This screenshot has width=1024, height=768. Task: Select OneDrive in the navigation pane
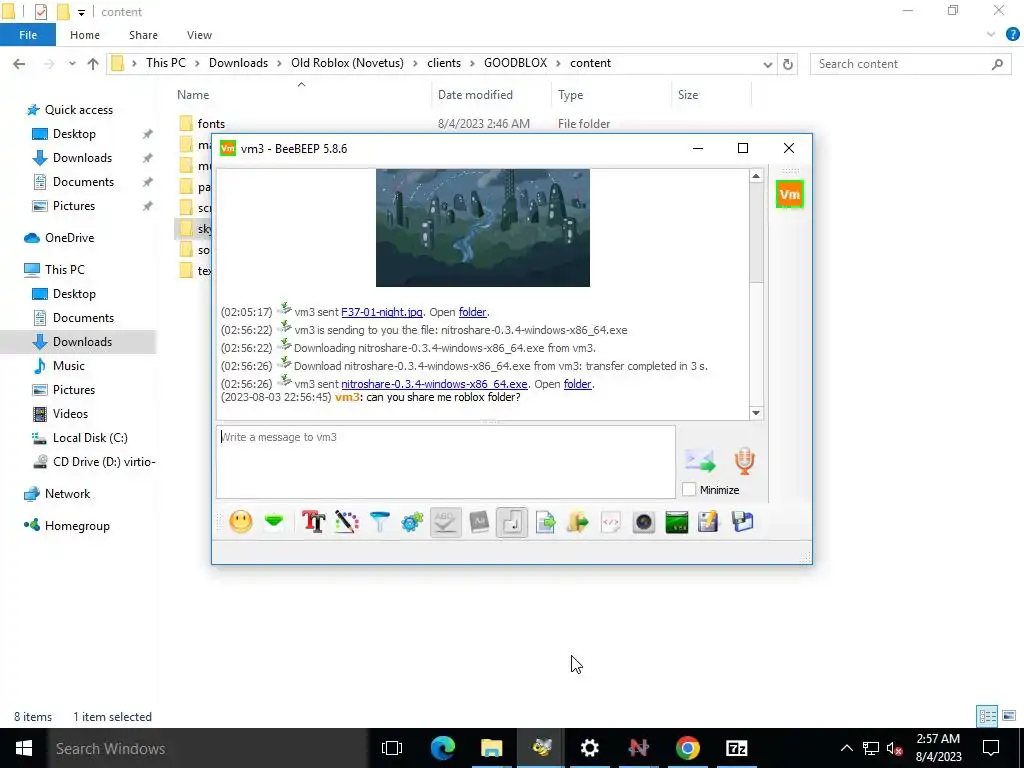tap(69, 238)
